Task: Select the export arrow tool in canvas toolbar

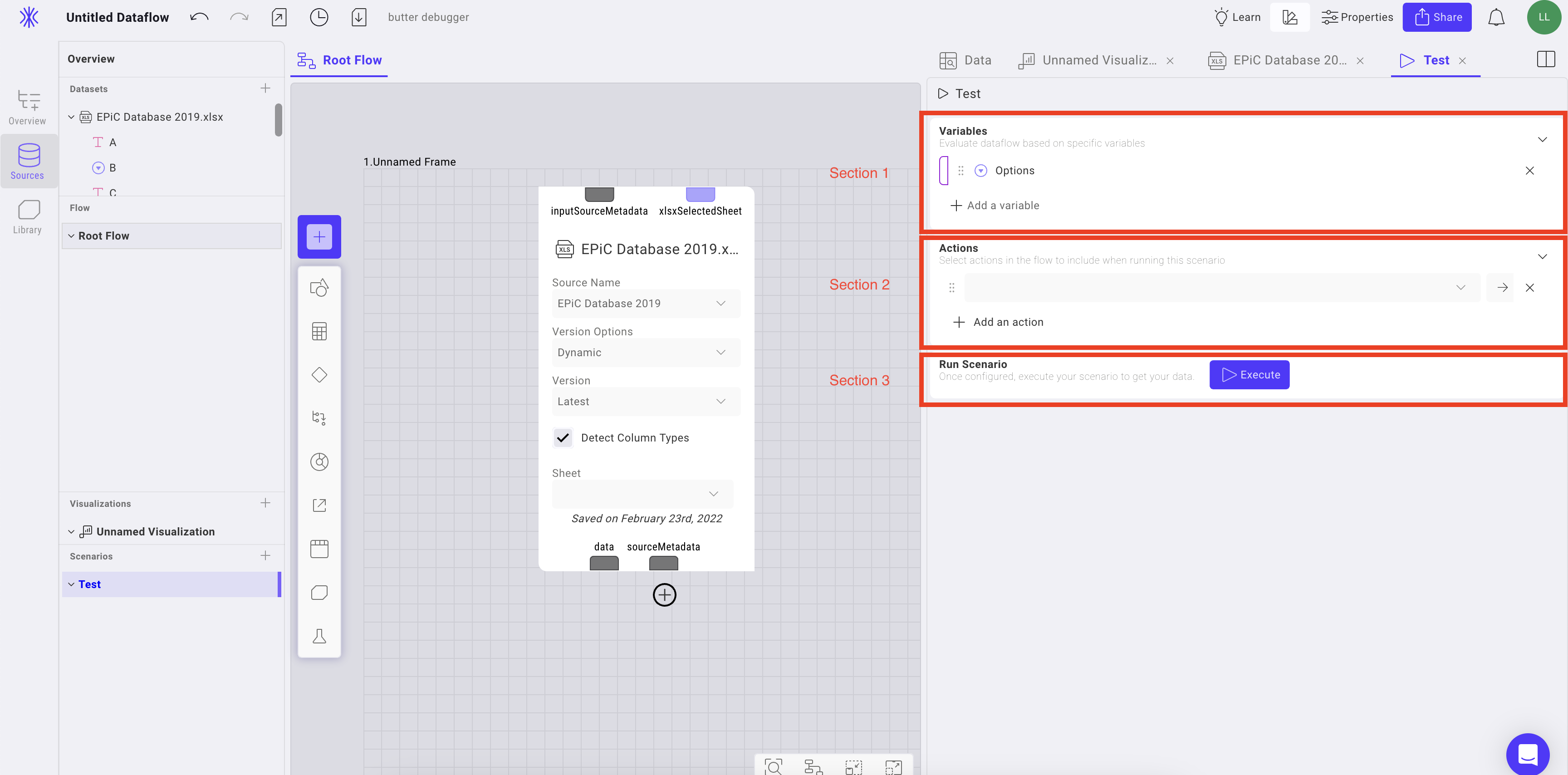Action: point(319,505)
